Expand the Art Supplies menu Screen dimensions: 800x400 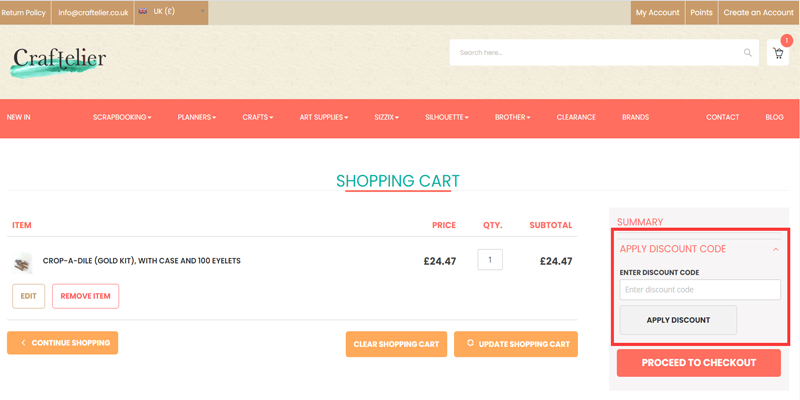323,117
